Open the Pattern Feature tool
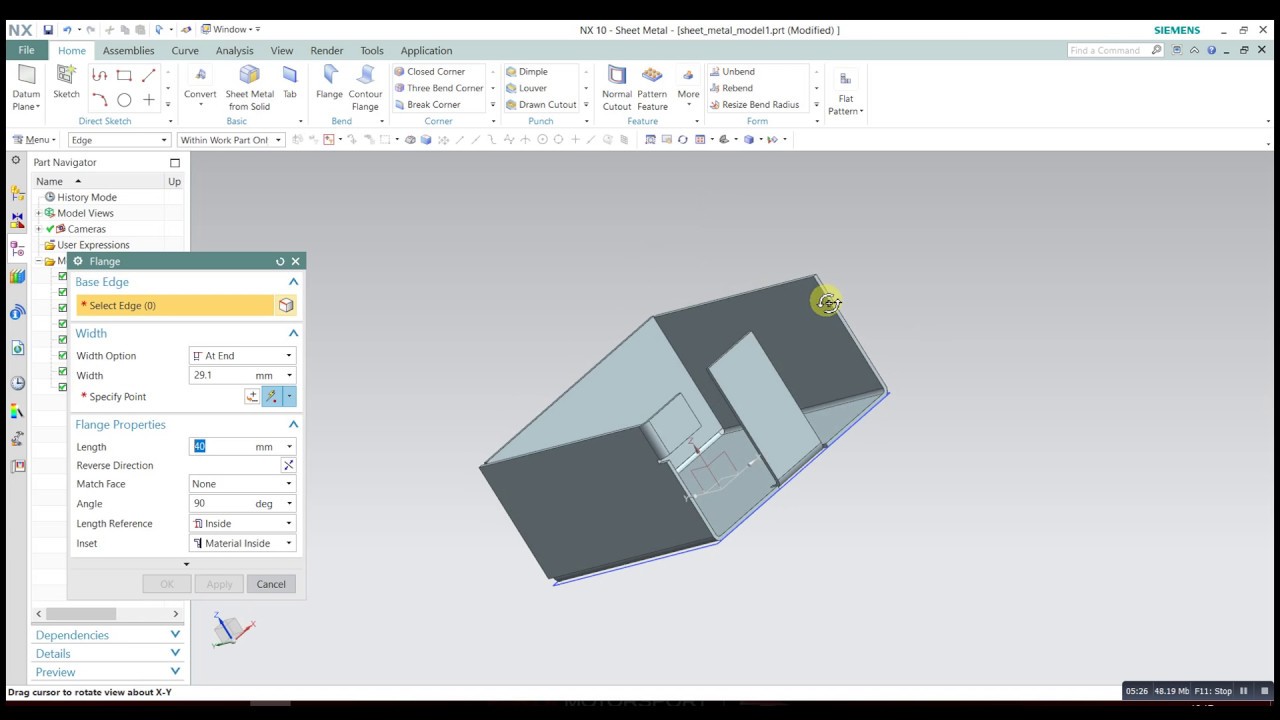This screenshot has height=720, width=1280. [x=652, y=88]
